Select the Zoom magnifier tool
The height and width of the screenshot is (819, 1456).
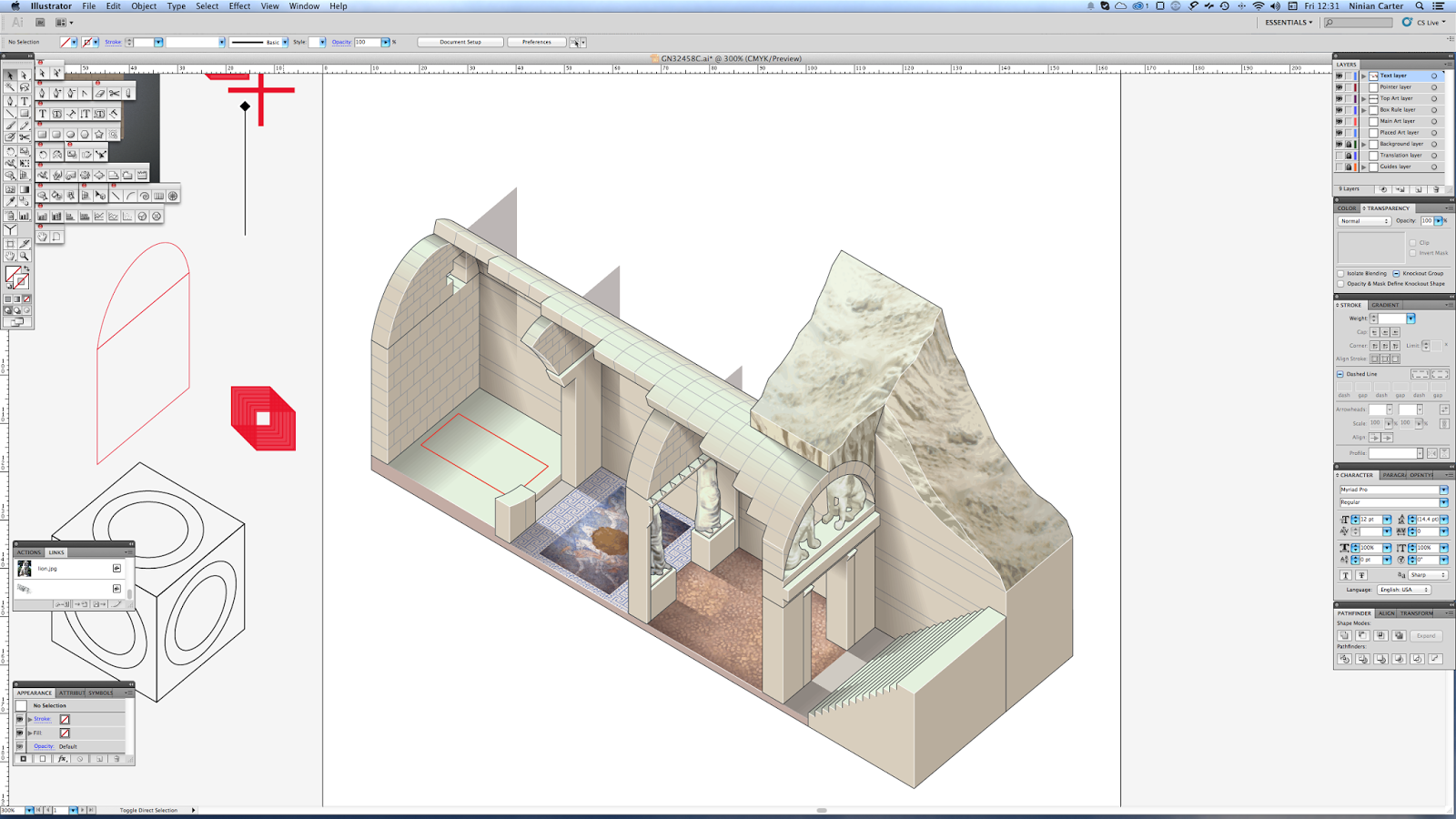click(x=25, y=257)
